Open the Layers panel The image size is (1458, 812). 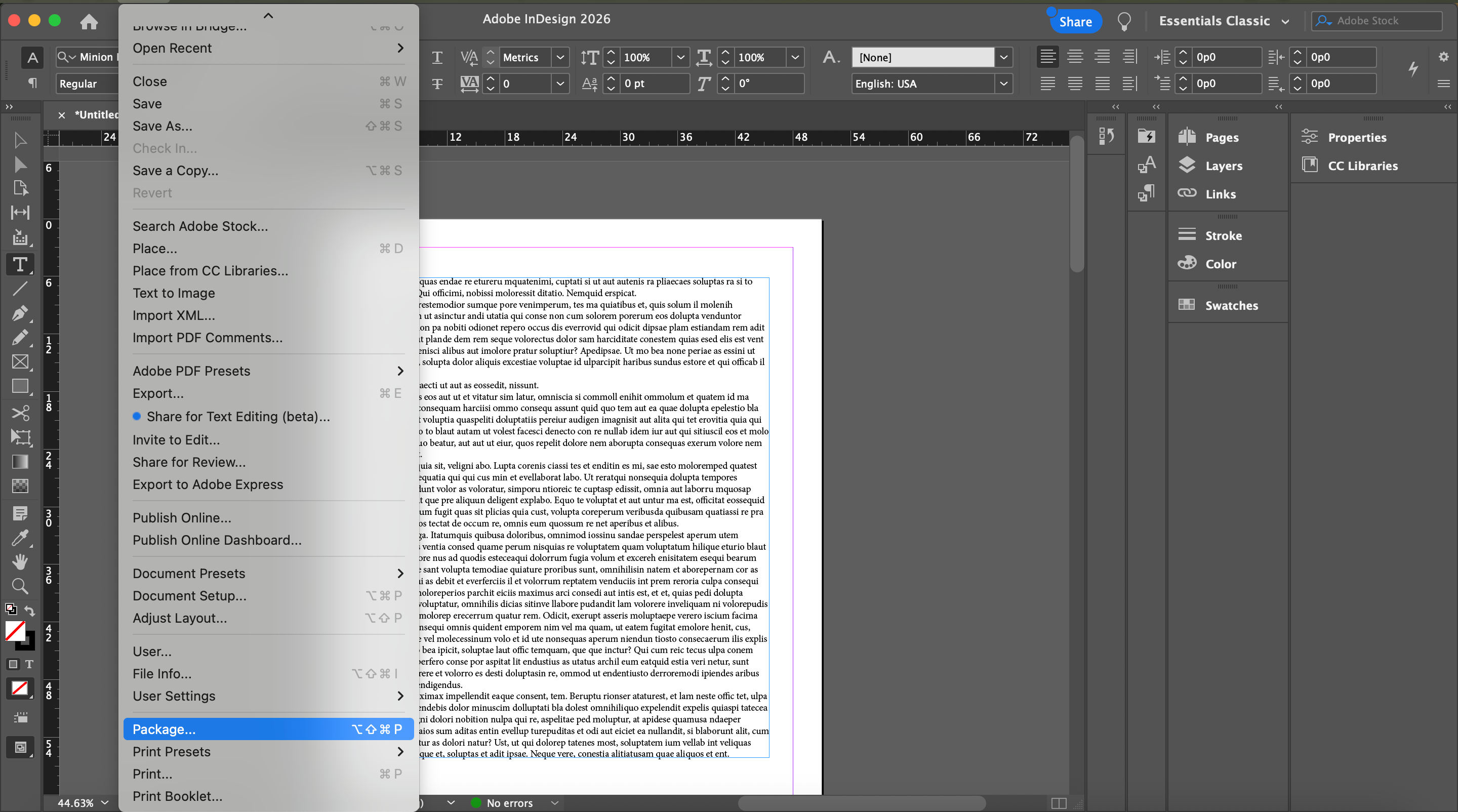pyautogui.click(x=1223, y=166)
